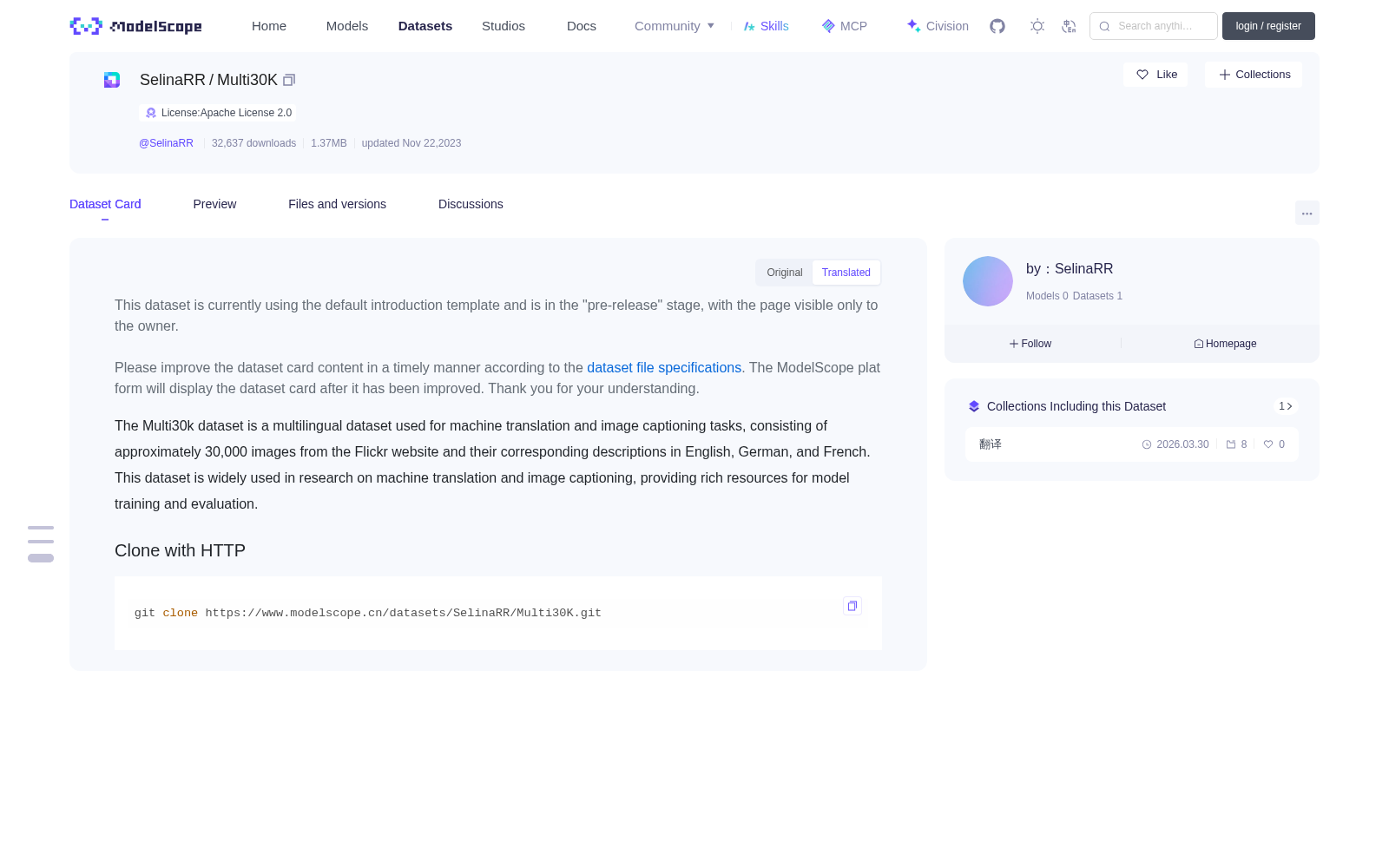Click the 'Datasets 1' author stat

1097,296
